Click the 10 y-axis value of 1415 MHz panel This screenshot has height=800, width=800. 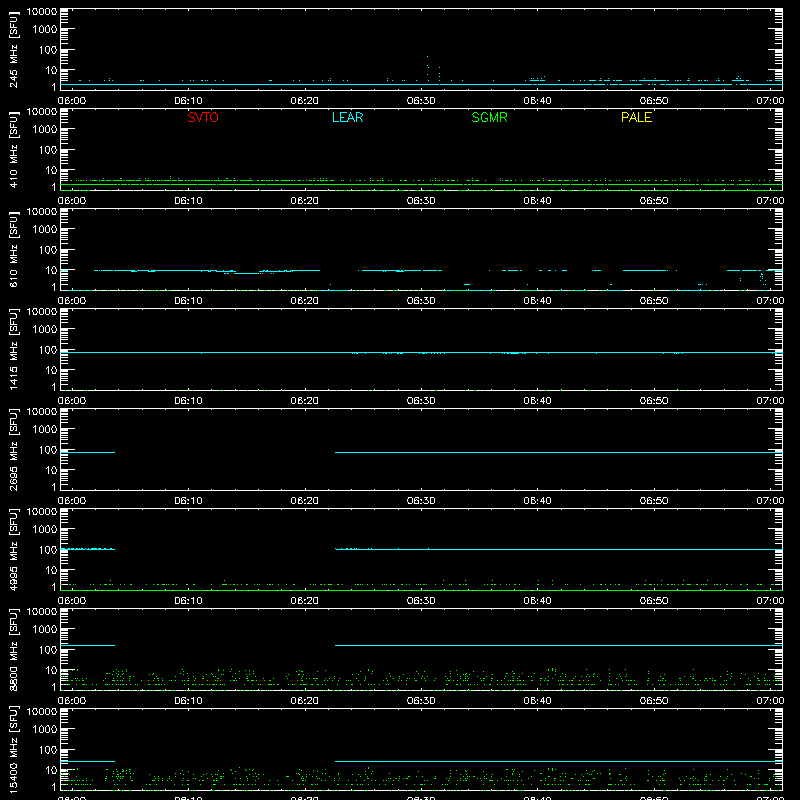[x=51, y=370]
